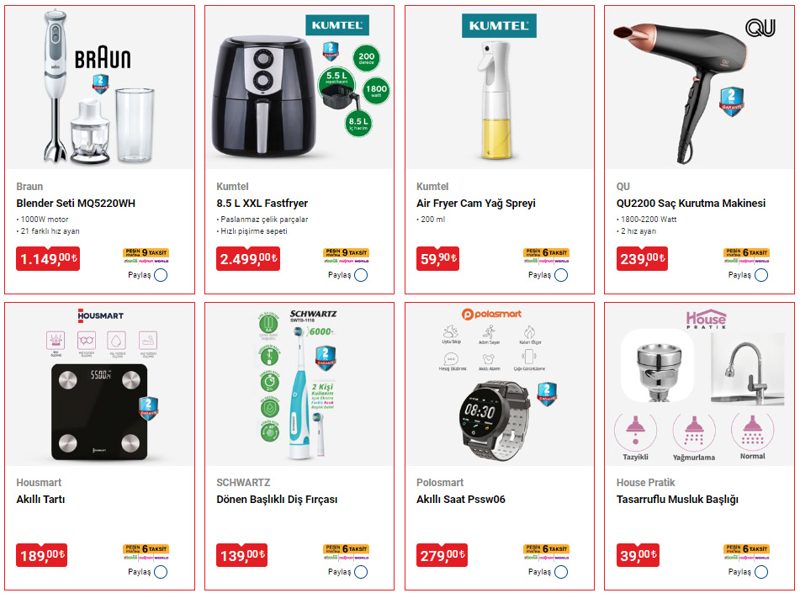Open the Housmart smart scale product image
800x593 pixels.
99,385
